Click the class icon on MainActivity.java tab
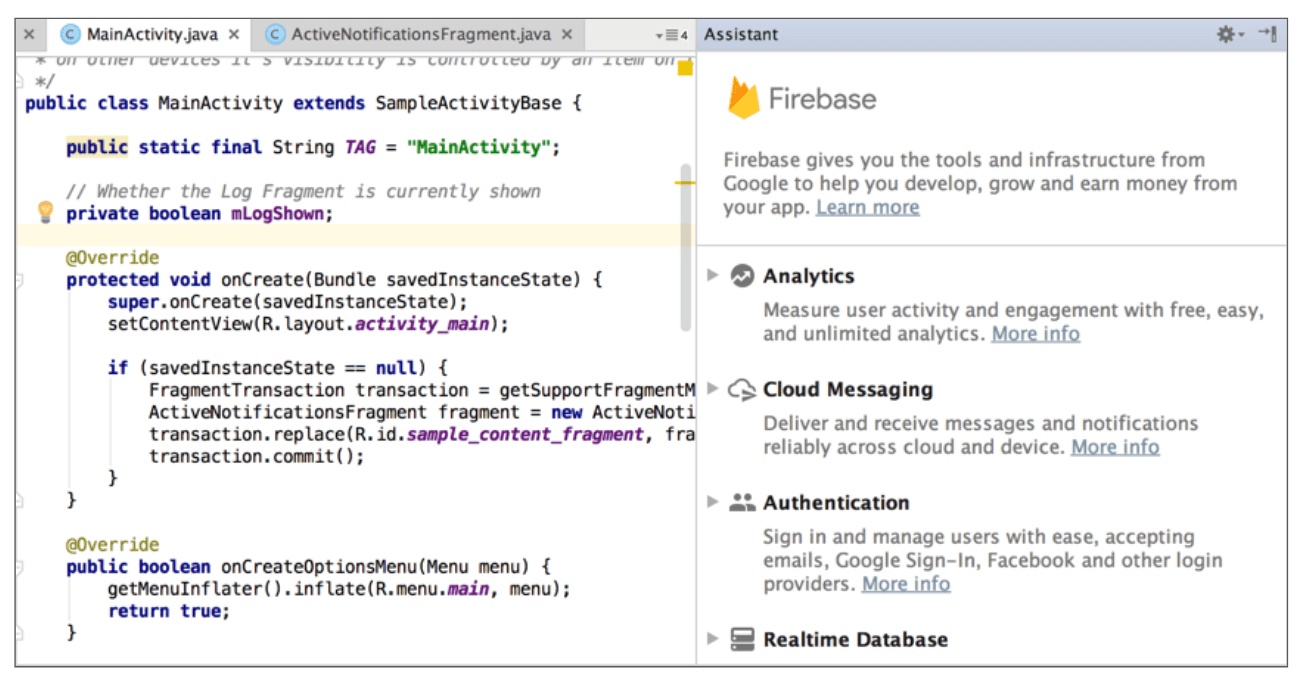This screenshot has width=1312, height=690. 70,34
